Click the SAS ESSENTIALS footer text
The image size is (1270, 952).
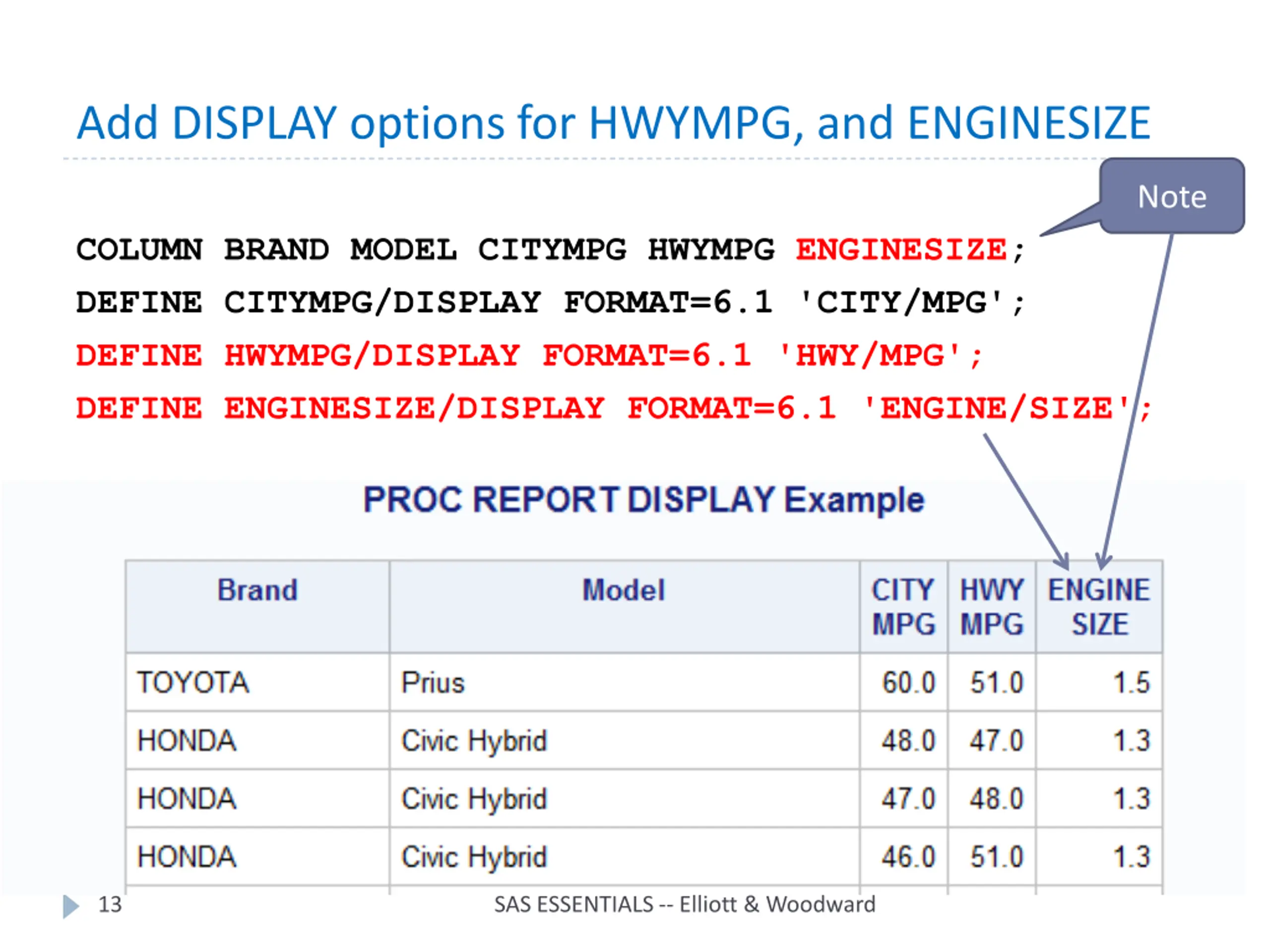685,904
